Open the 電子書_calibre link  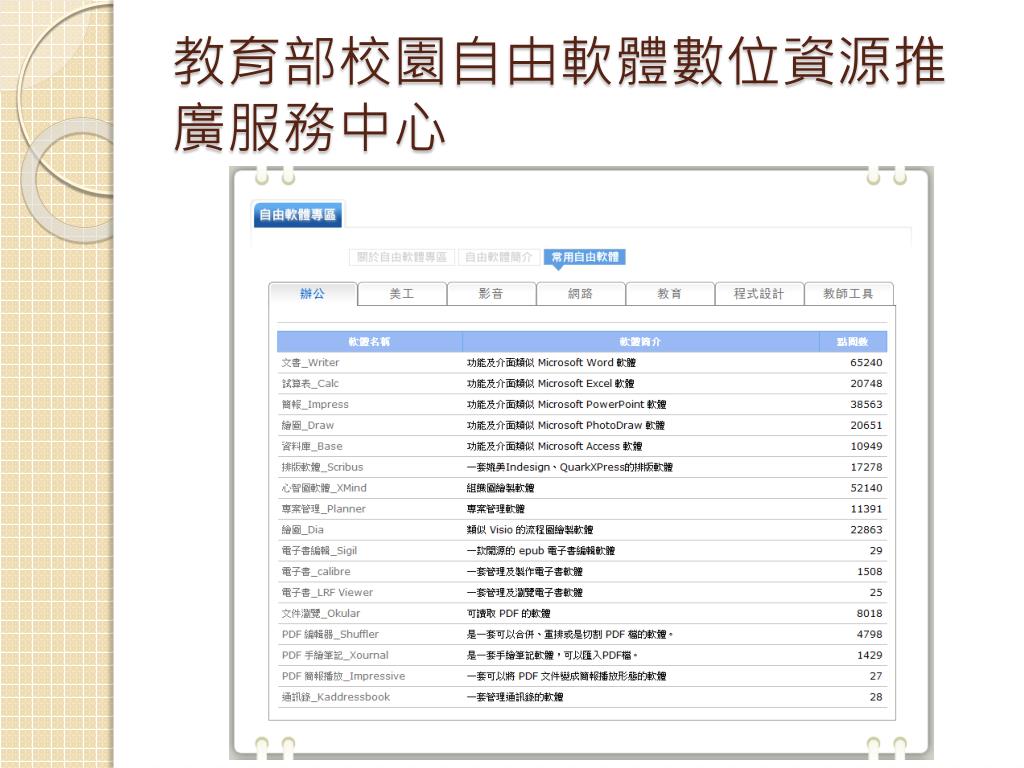tap(316, 571)
